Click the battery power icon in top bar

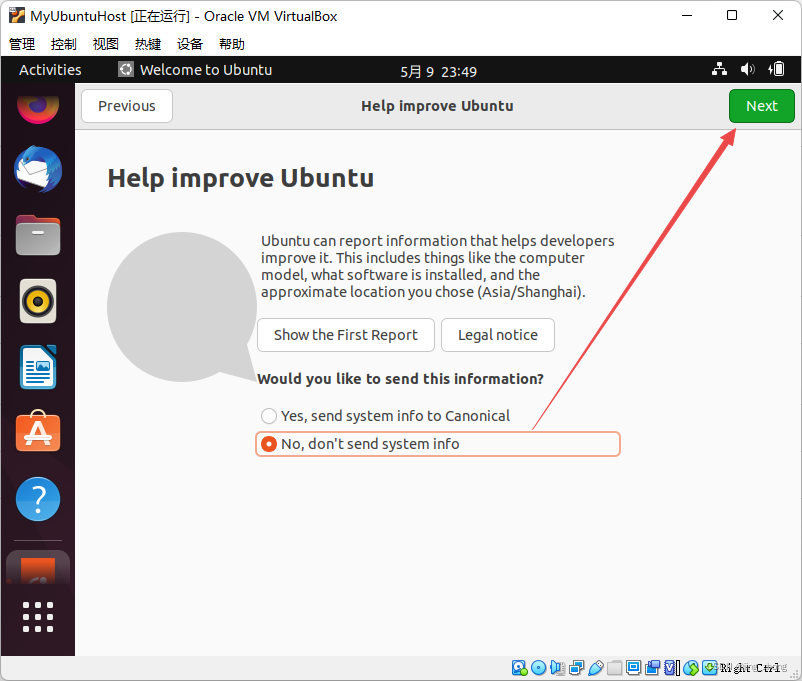(x=776, y=69)
